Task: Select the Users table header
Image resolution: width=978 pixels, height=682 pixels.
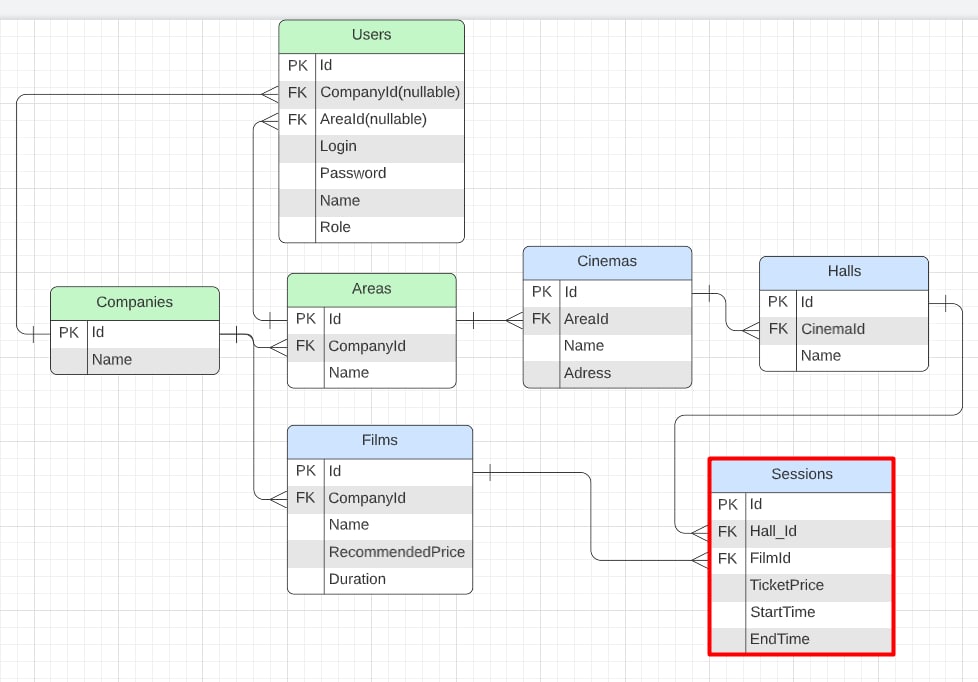Action: click(x=371, y=35)
